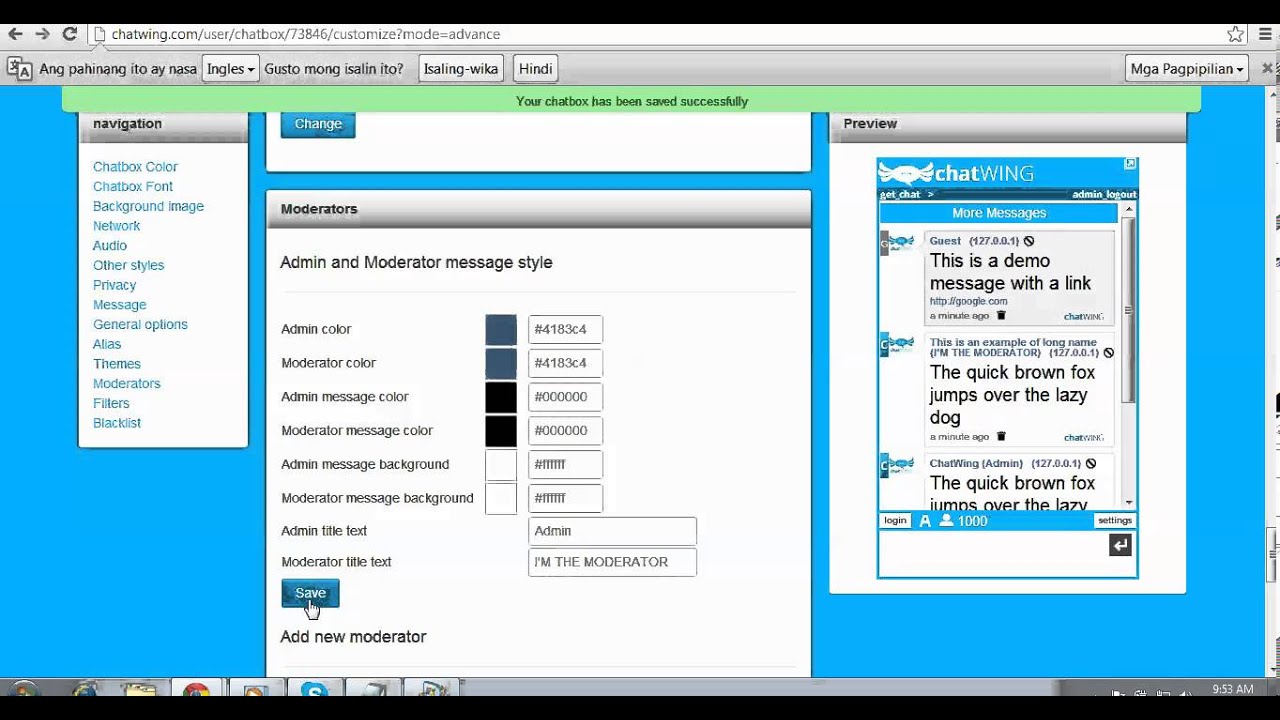Click 'admin_logout' in the chat preview
This screenshot has height=720, width=1280.
tap(1104, 194)
